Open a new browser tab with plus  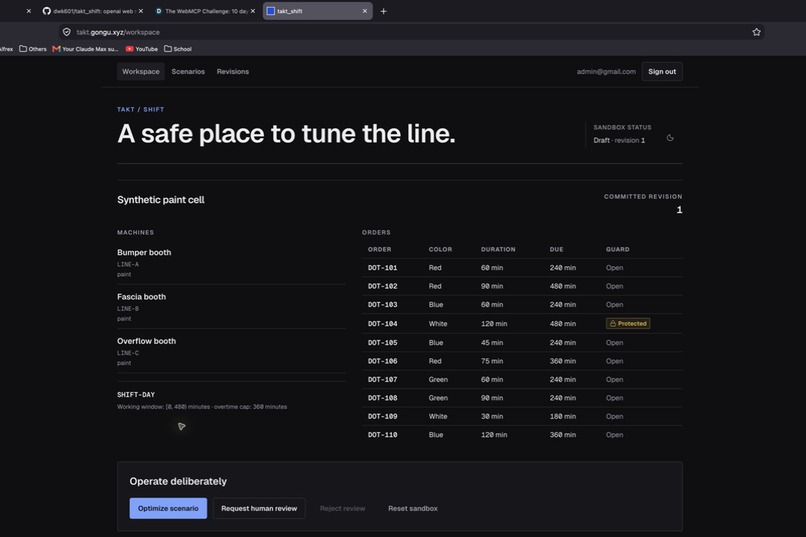383,11
